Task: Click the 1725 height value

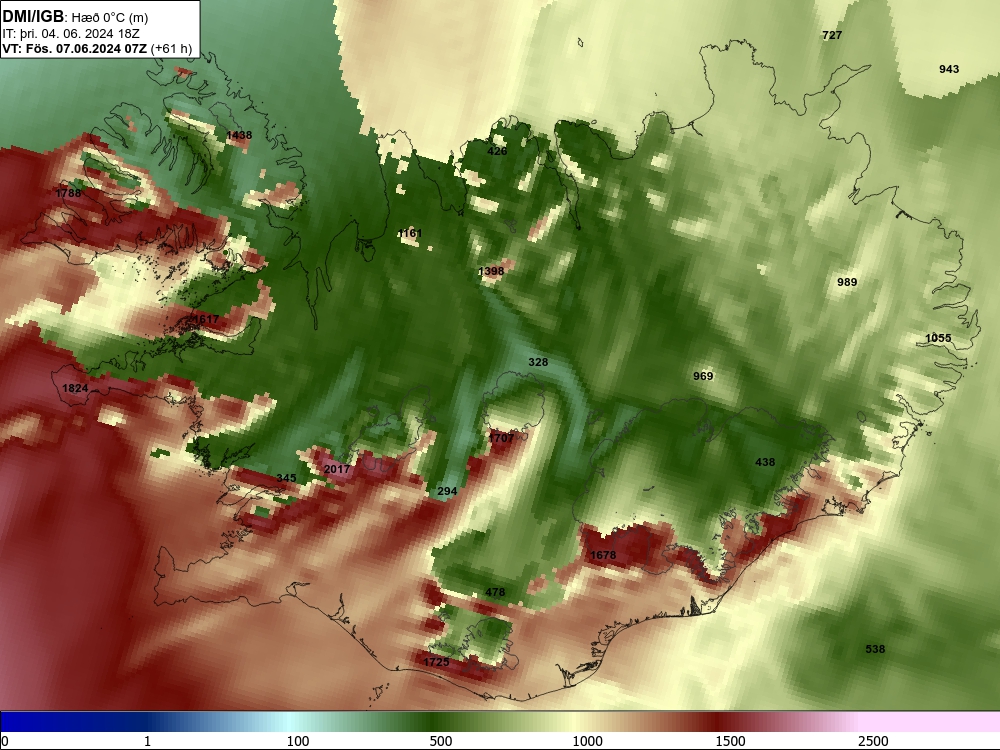Action: coord(437,663)
